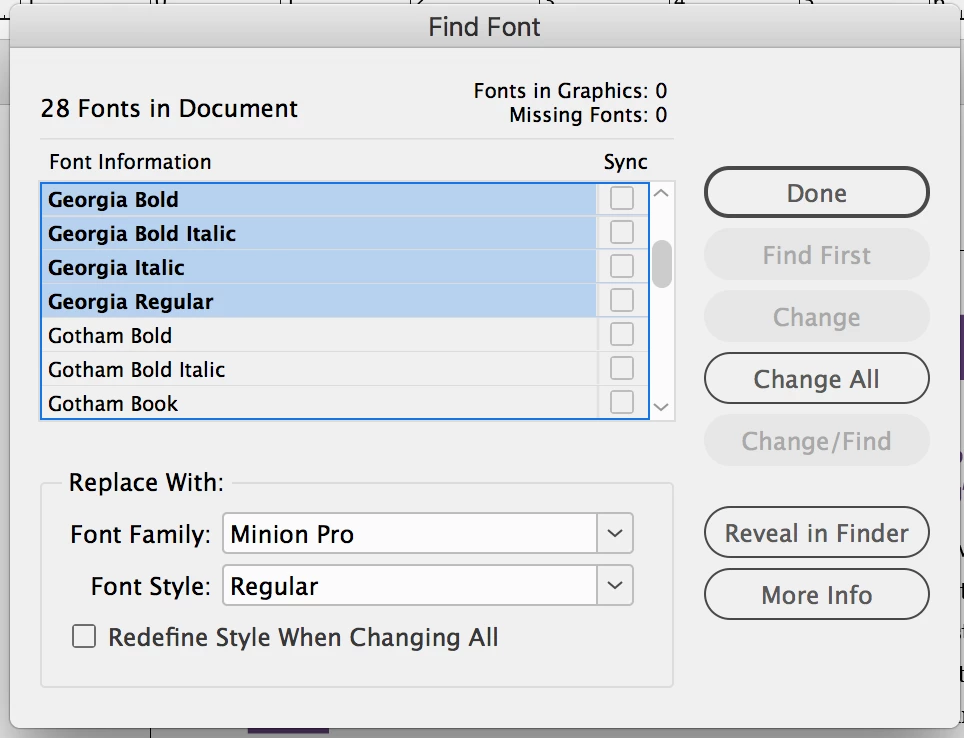Click the Font Style Regular field
This screenshot has height=738, width=964.
tap(410, 585)
